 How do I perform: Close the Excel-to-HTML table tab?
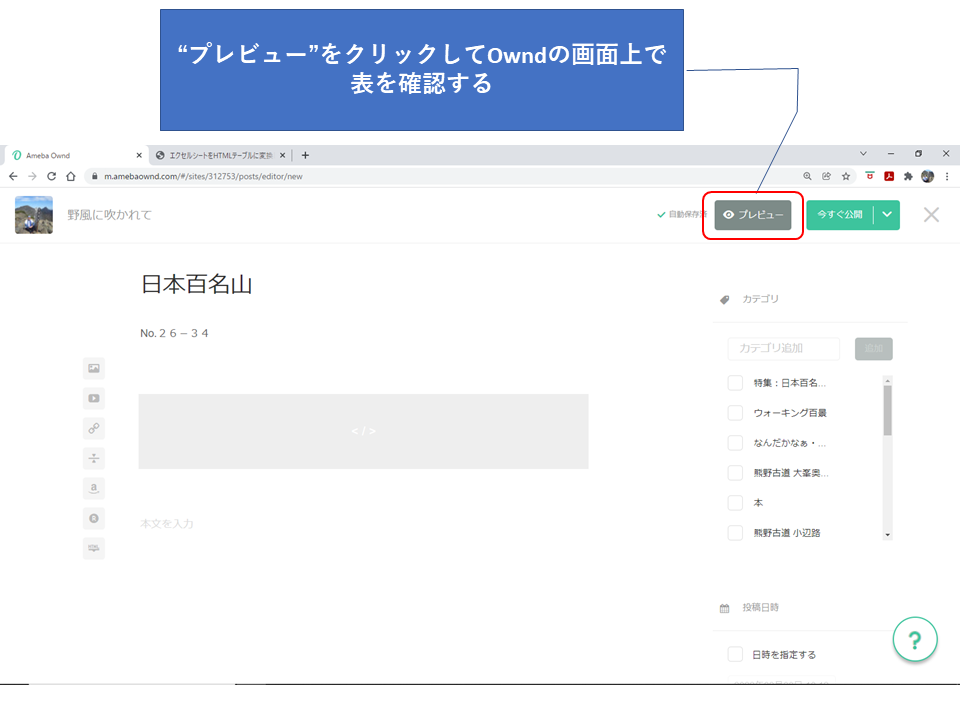point(282,156)
